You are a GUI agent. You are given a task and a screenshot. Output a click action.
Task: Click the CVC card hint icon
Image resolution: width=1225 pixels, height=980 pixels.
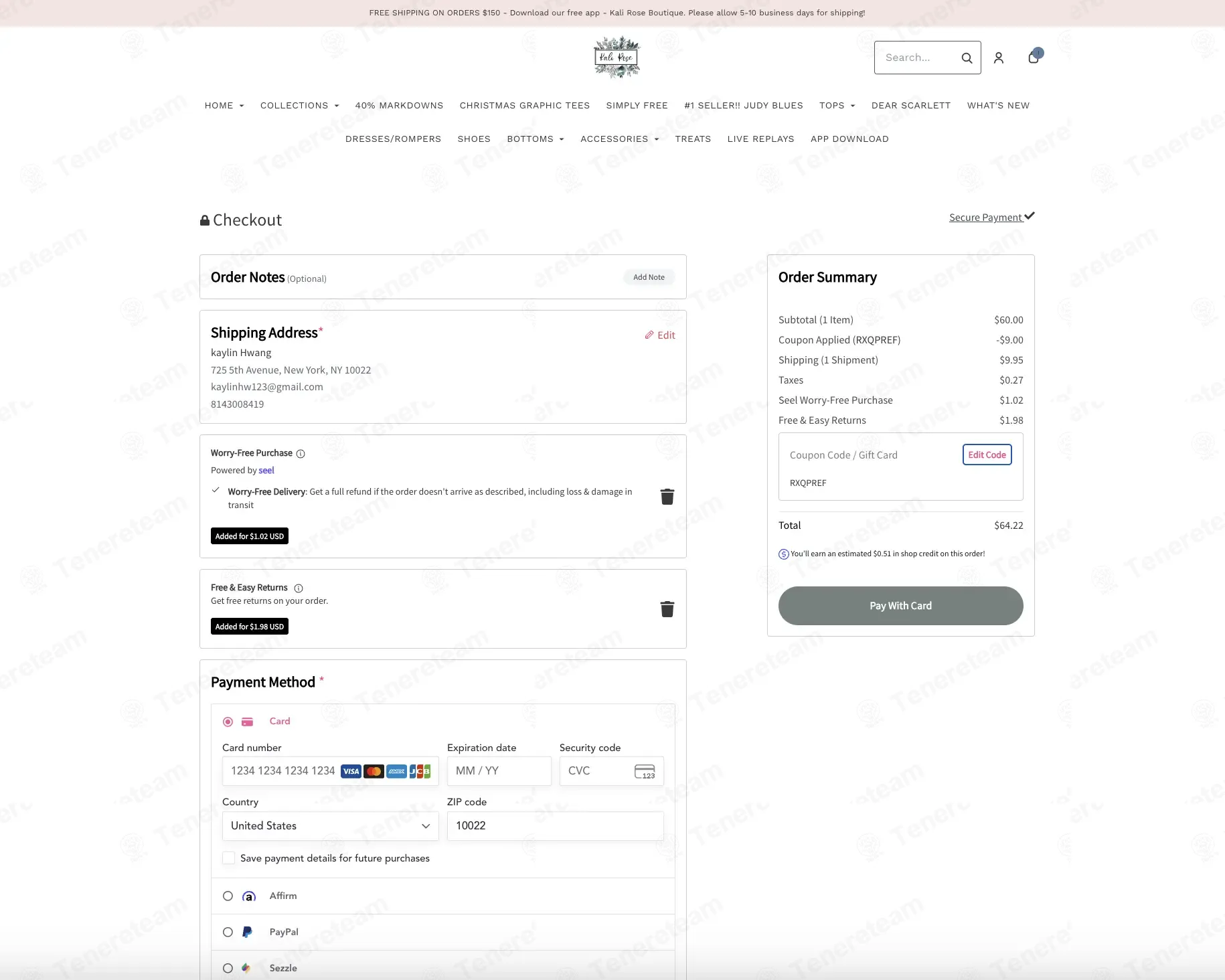645,771
